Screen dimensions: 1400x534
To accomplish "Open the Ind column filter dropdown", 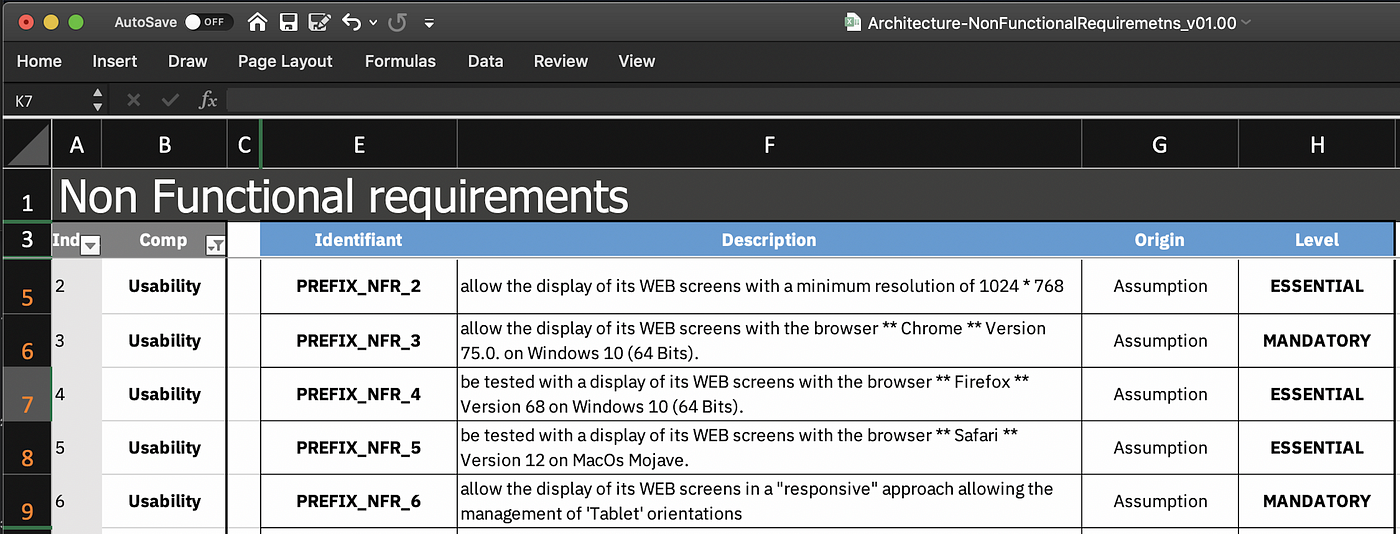I will (x=90, y=245).
